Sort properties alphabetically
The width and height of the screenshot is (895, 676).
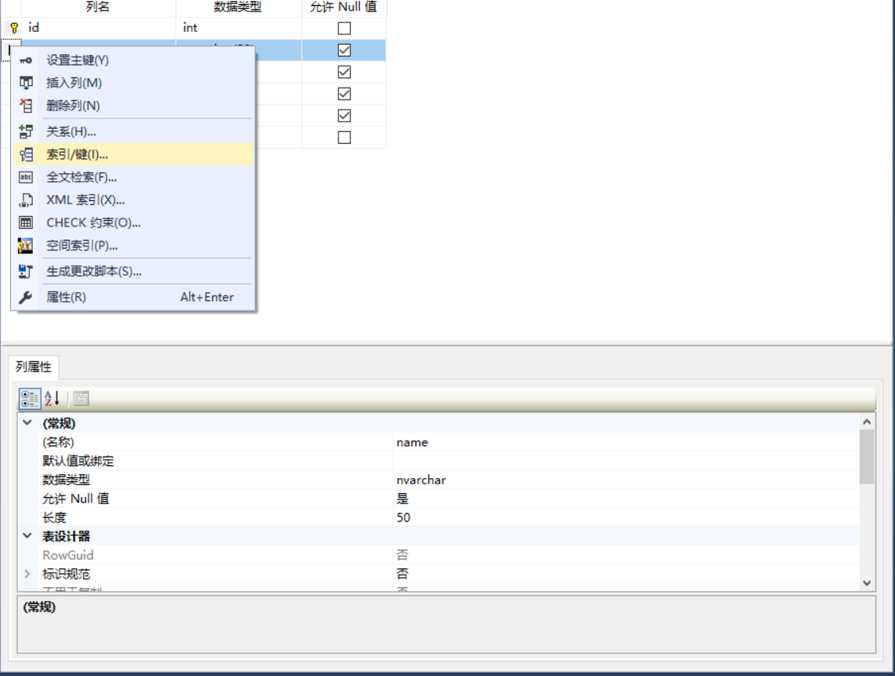[x=52, y=399]
